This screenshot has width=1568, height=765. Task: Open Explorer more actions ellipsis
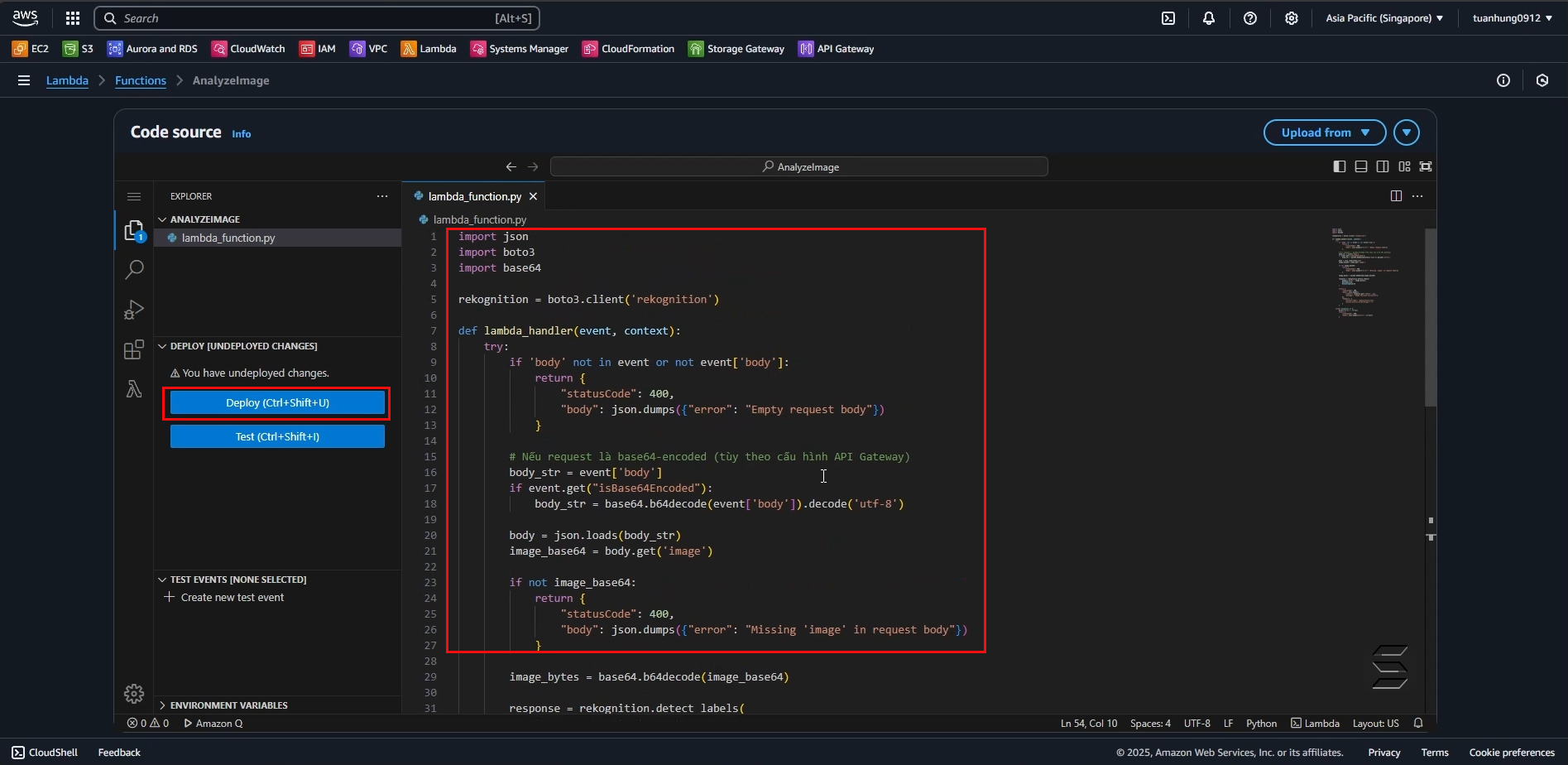coord(382,196)
